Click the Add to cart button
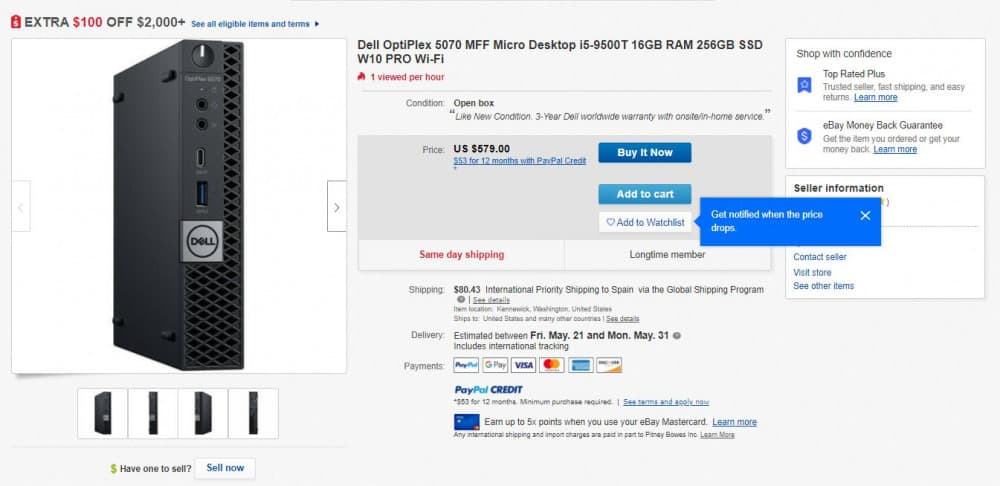This screenshot has height=486, width=1000. pyautogui.click(x=645, y=194)
